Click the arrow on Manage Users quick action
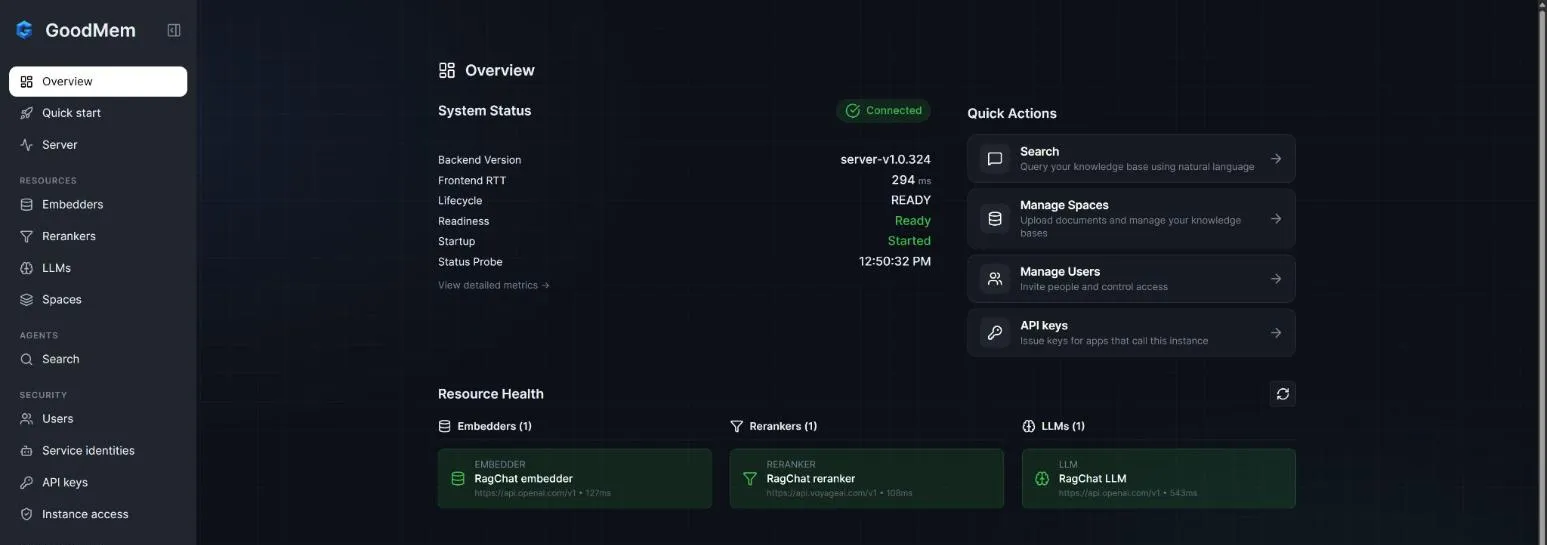The height and width of the screenshot is (545, 1547). (x=1276, y=279)
